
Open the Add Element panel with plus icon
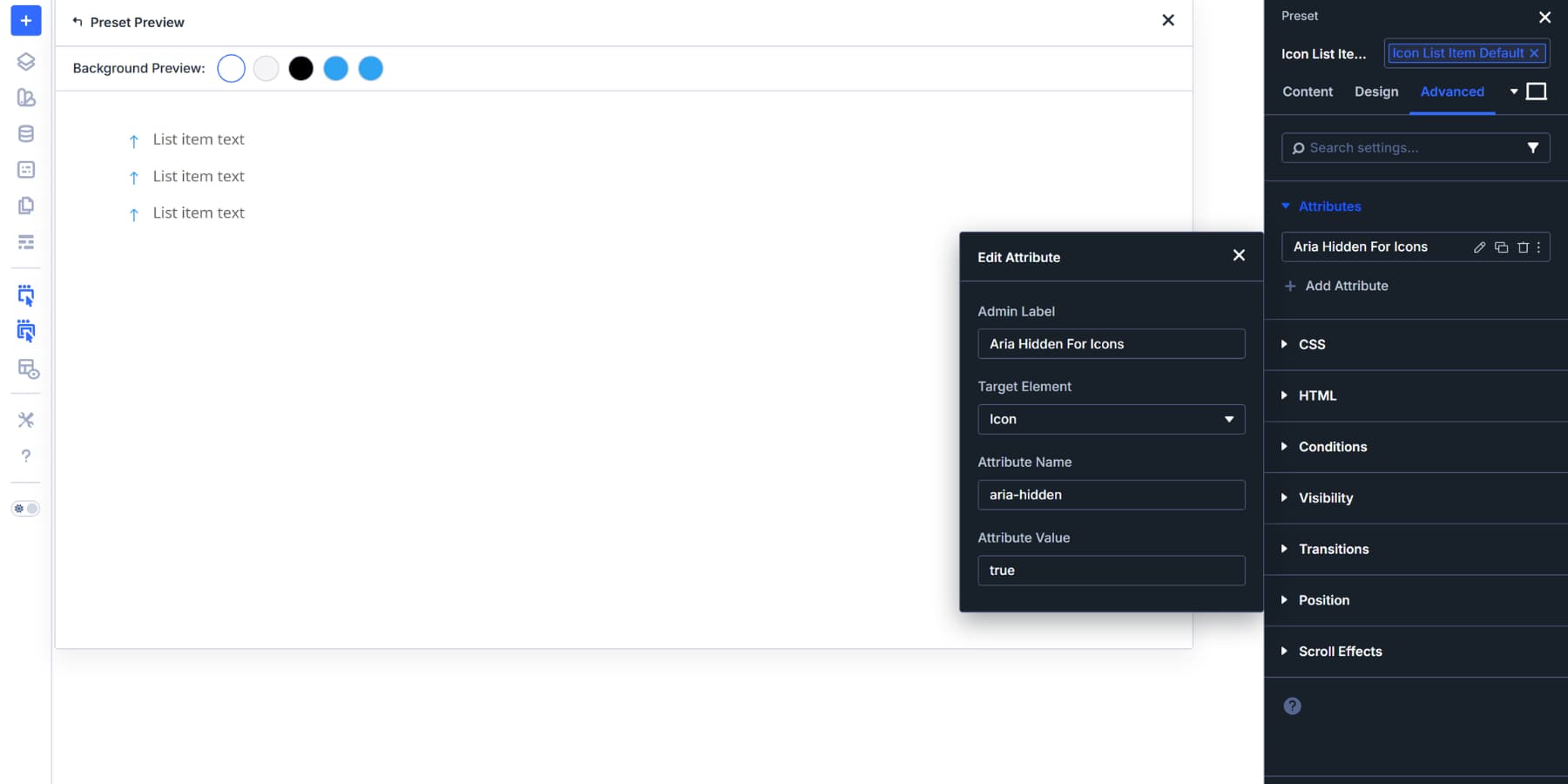point(25,20)
